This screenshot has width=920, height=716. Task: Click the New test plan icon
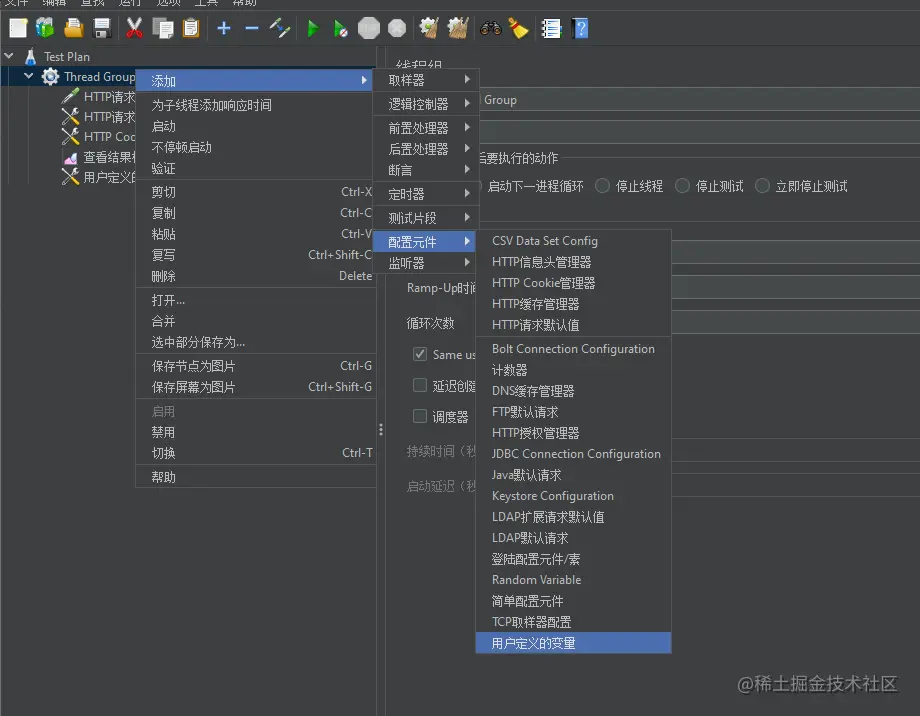pos(18,28)
